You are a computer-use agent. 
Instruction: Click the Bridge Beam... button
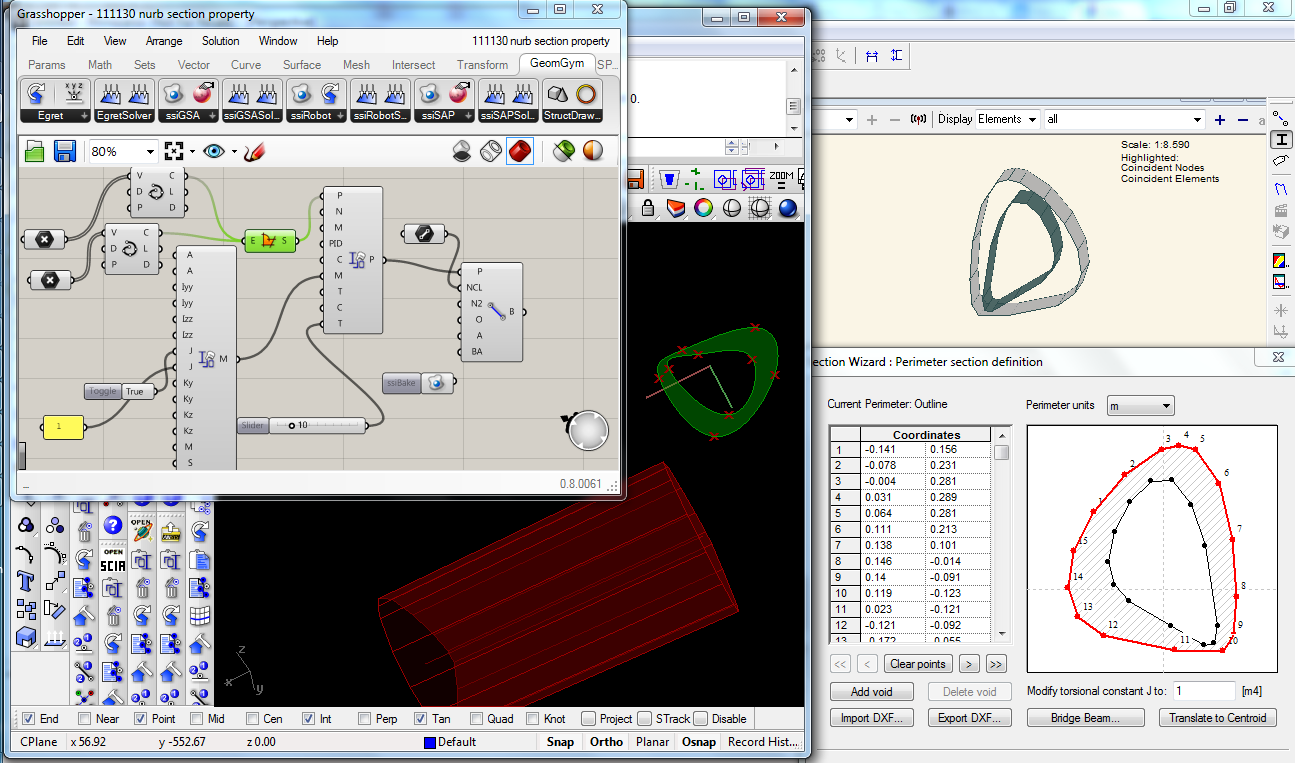(x=1084, y=718)
